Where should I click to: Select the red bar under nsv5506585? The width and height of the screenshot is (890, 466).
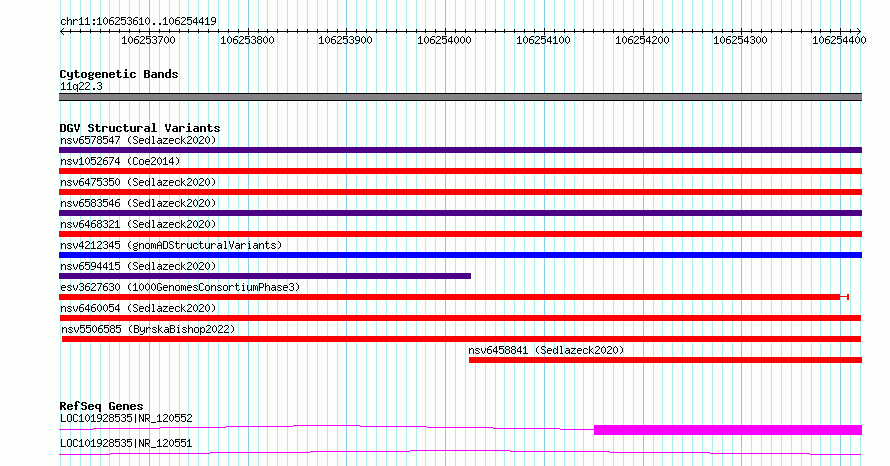point(461,339)
